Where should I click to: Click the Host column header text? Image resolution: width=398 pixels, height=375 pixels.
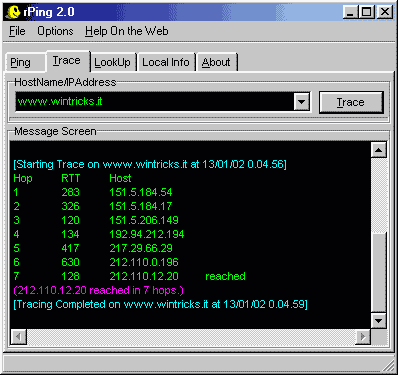pyautogui.click(x=120, y=178)
